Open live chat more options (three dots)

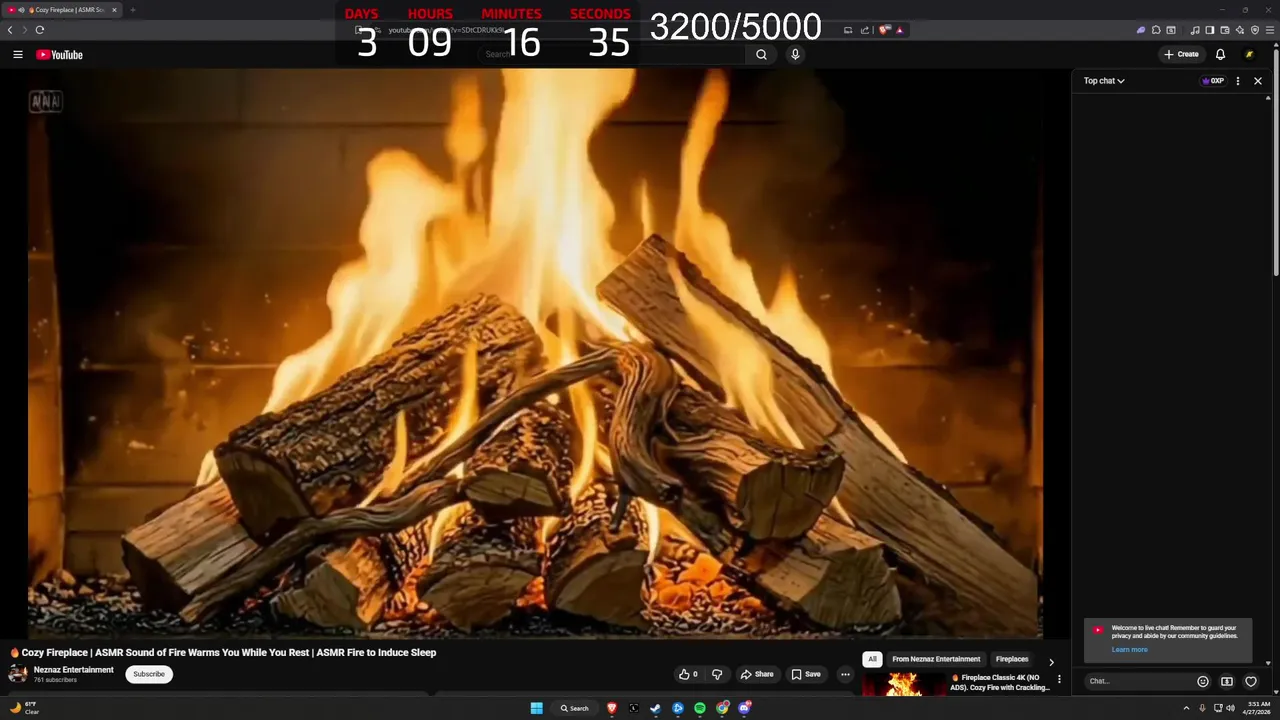1238,81
